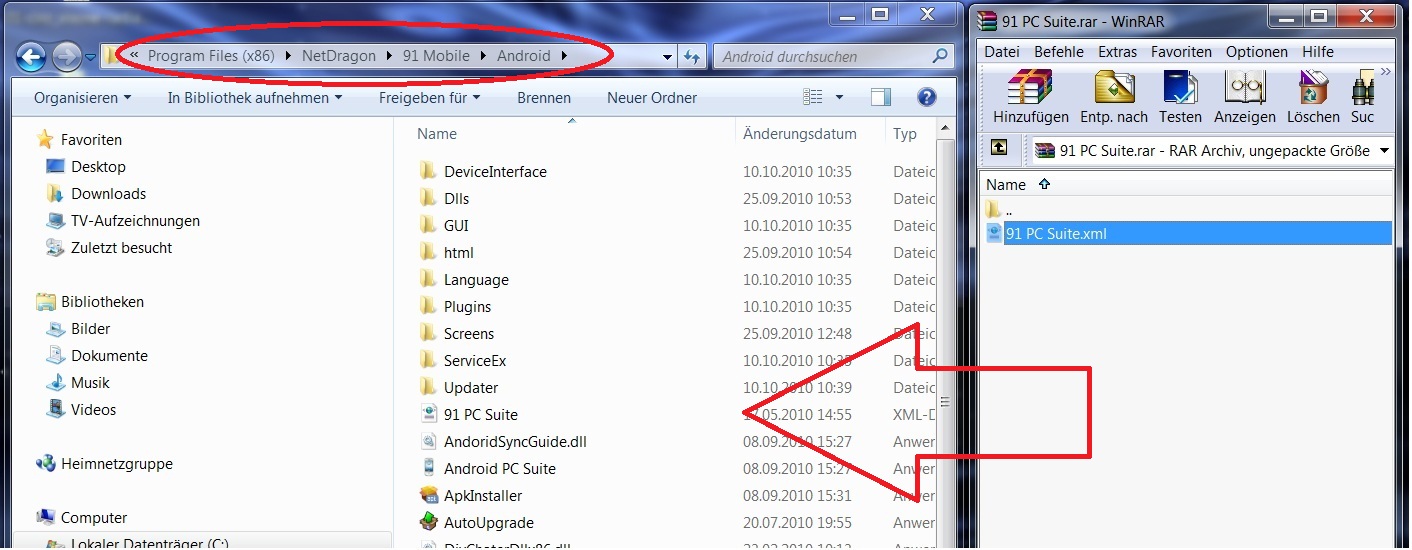Open the WinRAR archive path dropdown
Image resolution: width=1412 pixels, height=550 pixels.
[x=1384, y=150]
